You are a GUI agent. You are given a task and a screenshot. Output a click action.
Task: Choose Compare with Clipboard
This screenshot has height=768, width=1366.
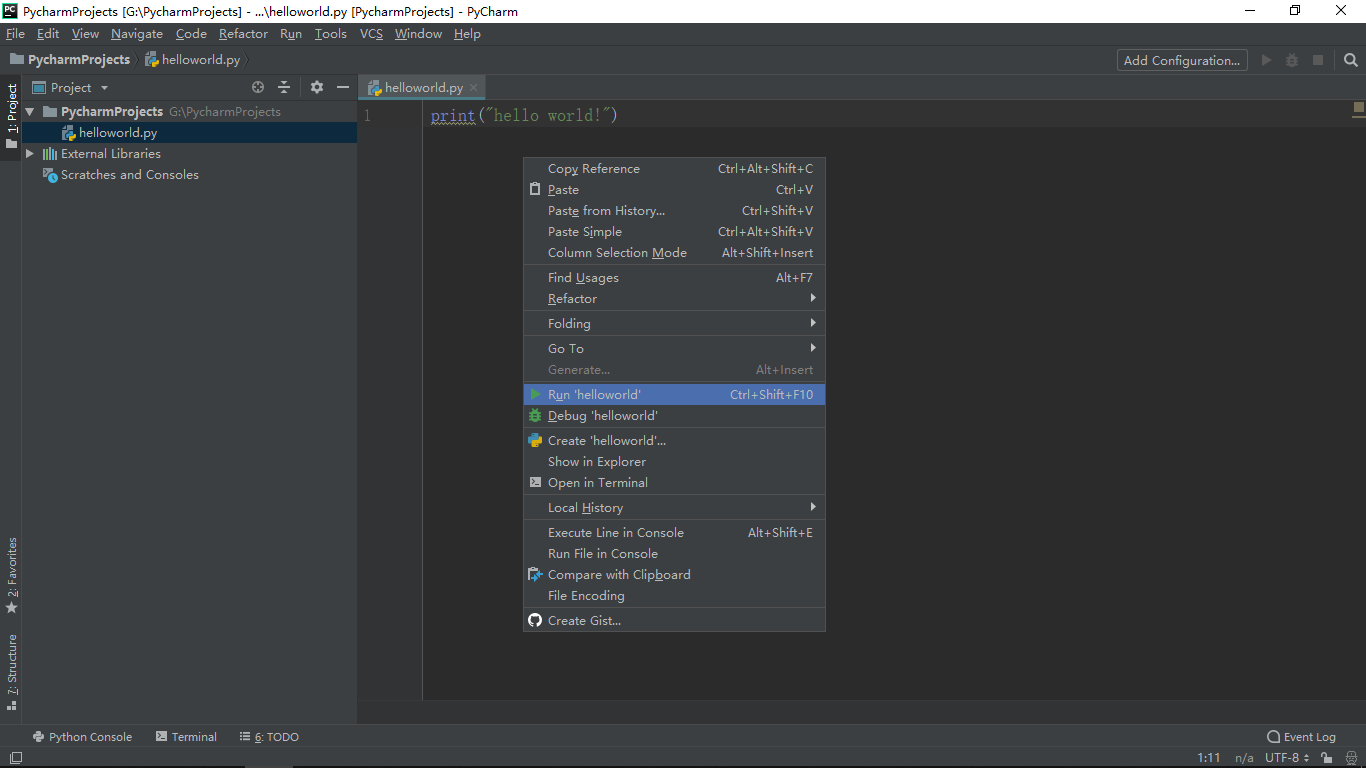[x=674, y=575]
